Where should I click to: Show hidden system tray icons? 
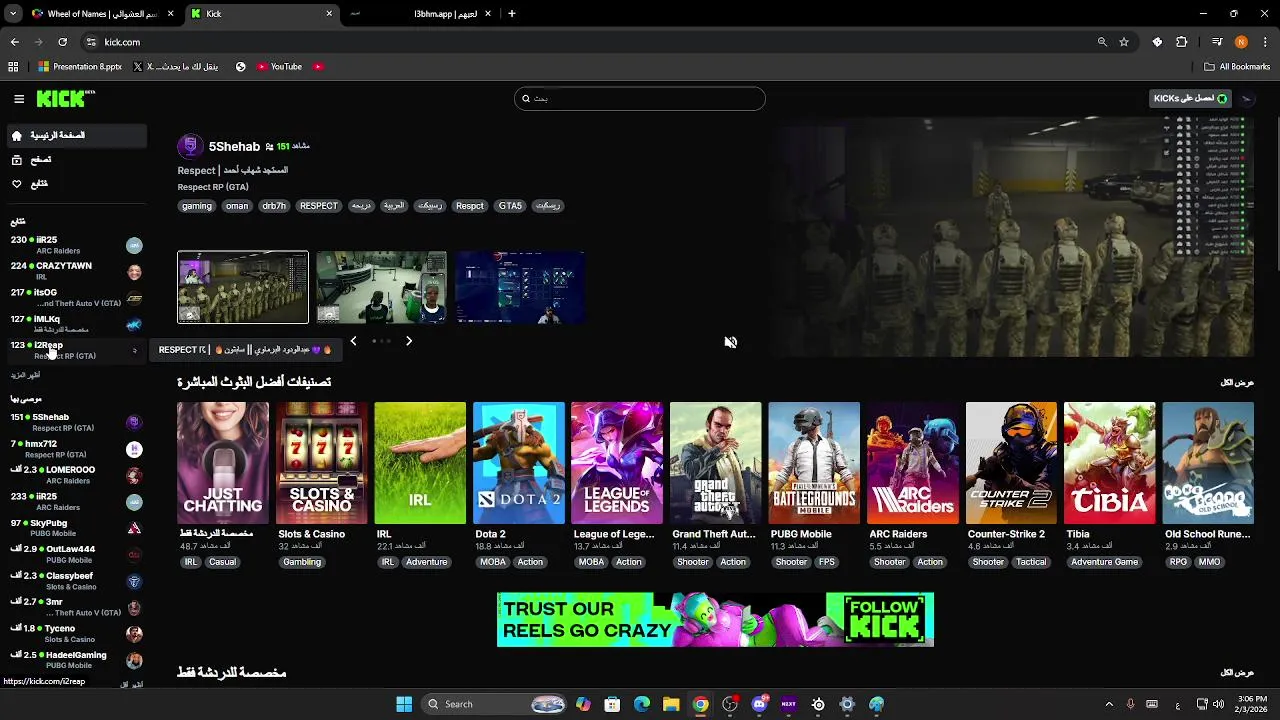click(x=1109, y=704)
